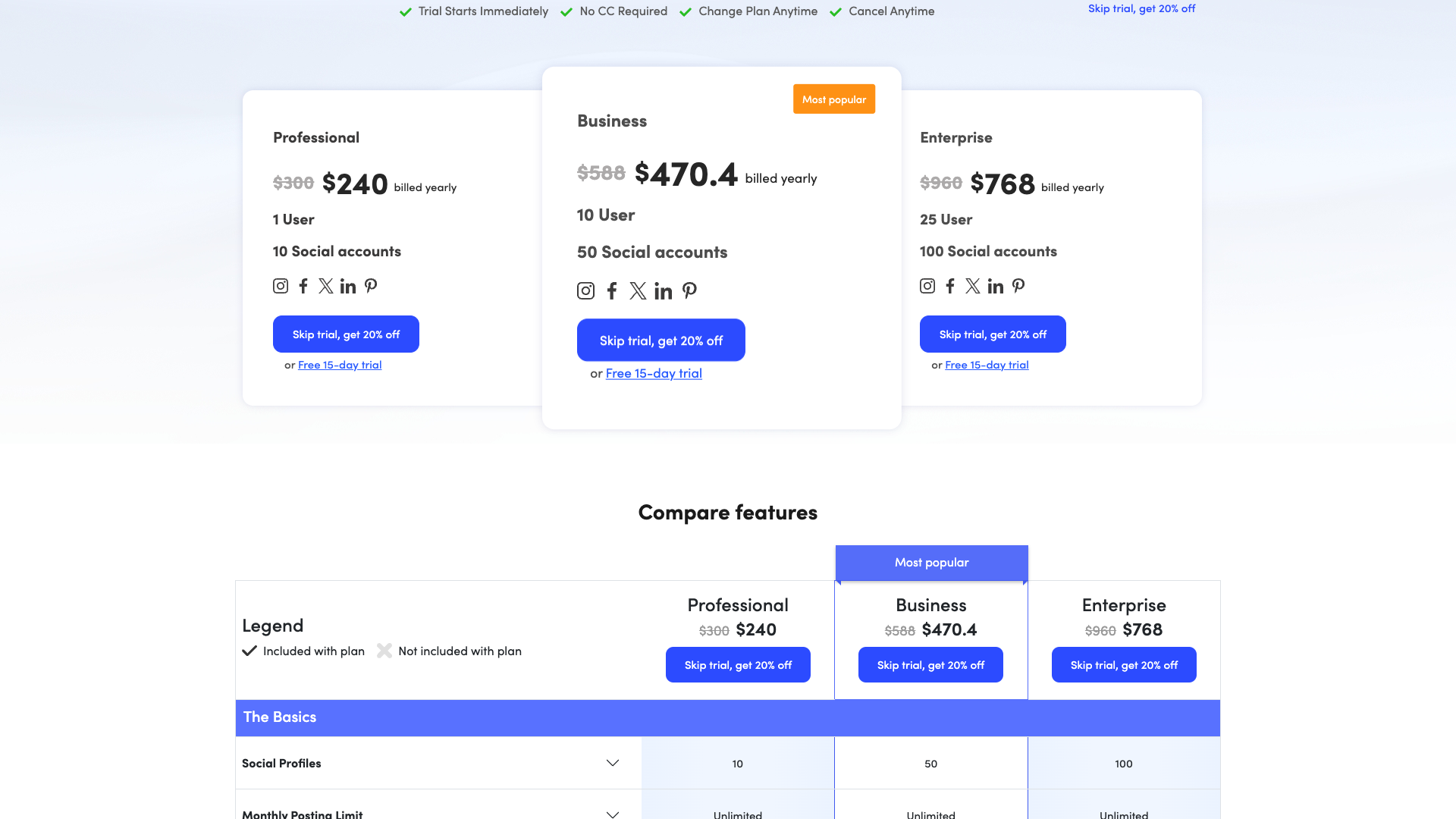Click Skip trial, get 20% off at top right

pos(1141,8)
